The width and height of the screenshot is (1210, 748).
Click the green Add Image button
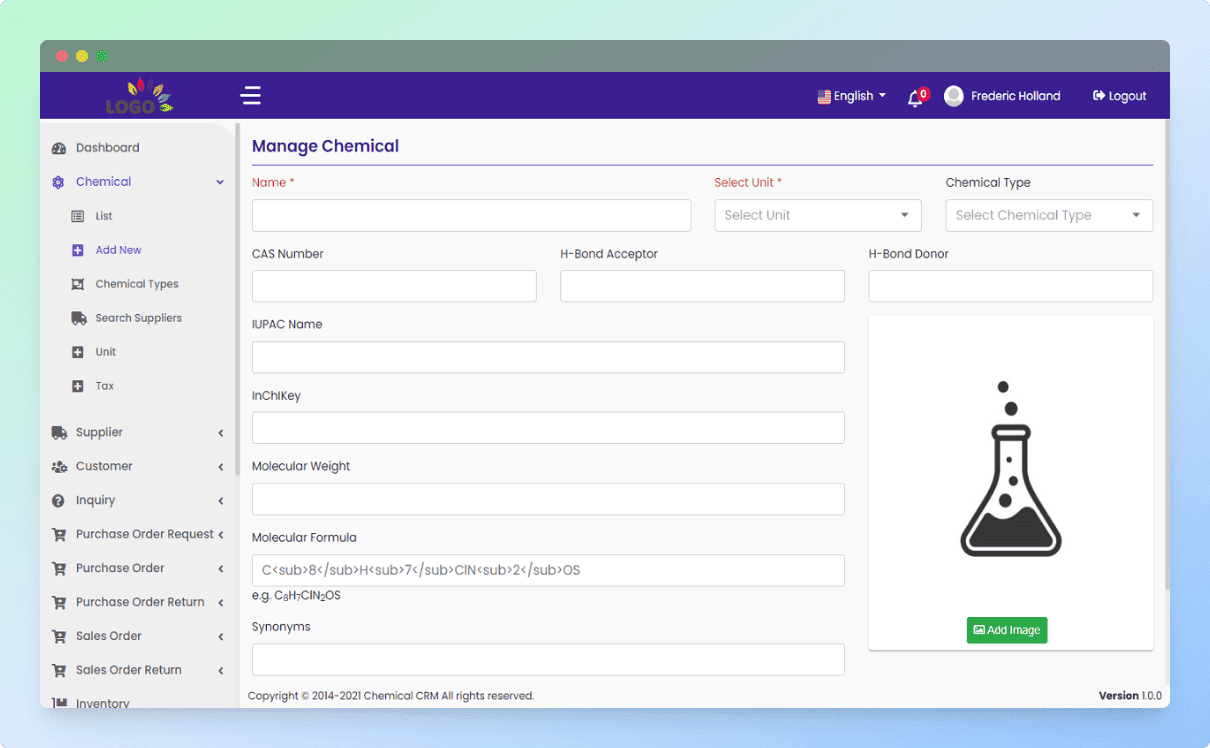[x=1007, y=630]
